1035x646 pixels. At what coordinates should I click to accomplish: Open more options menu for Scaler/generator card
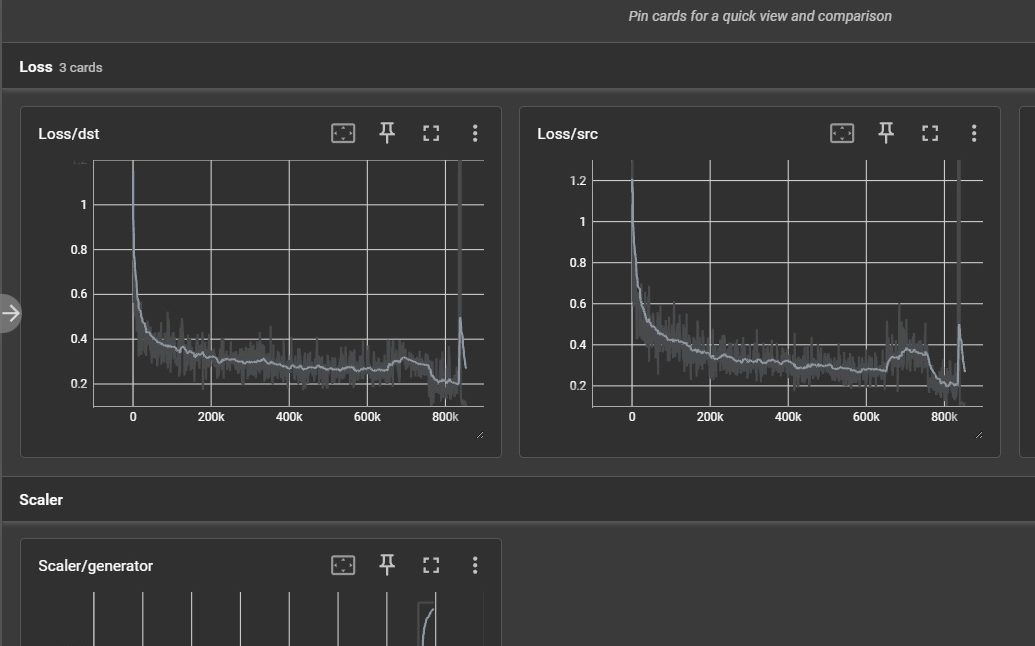(475, 565)
